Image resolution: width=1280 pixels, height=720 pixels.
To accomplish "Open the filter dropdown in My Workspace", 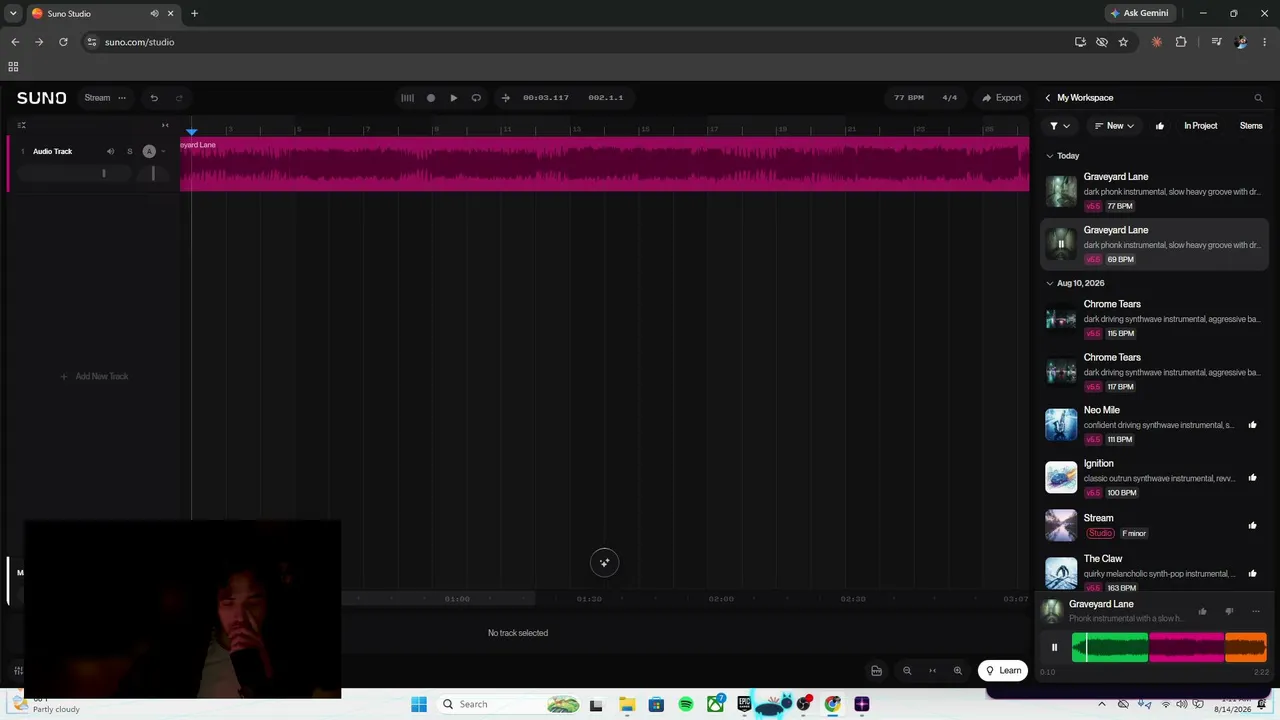I will pyautogui.click(x=1059, y=126).
